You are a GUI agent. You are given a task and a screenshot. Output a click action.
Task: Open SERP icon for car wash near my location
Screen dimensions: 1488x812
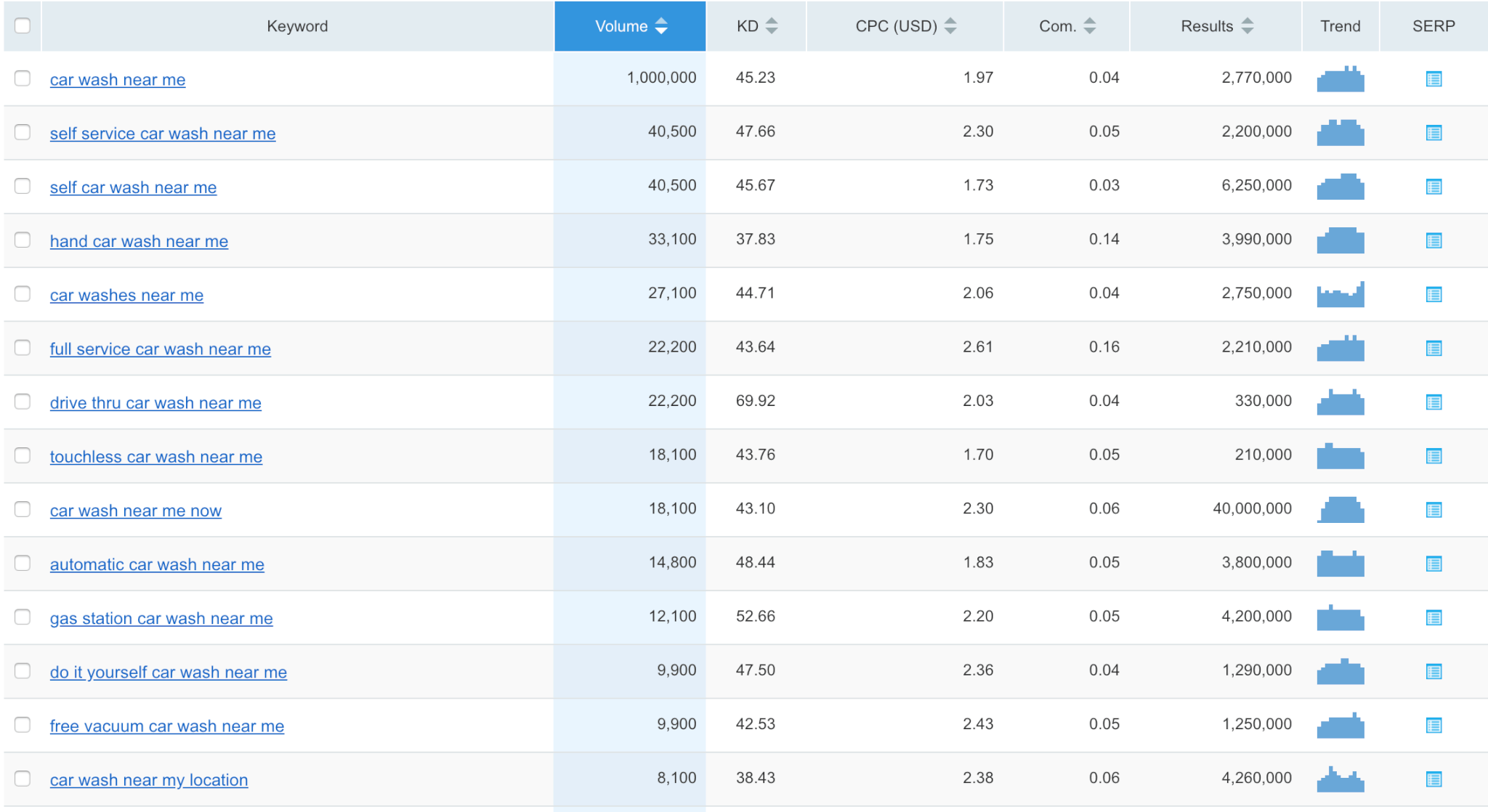[x=1434, y=778]
